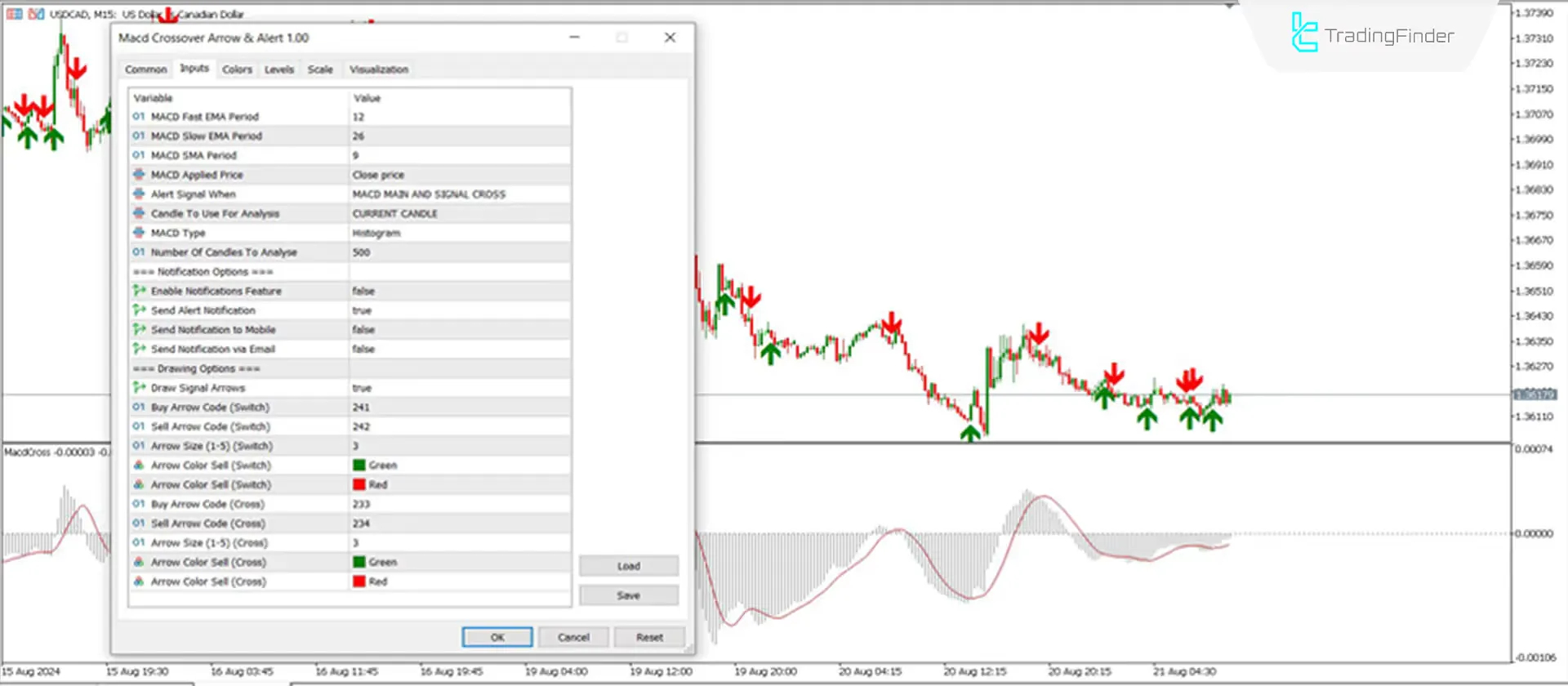Screen dimensions: 1568x686
Task: Click the enum icon beside MACD Type
Action: pos(139,233)
